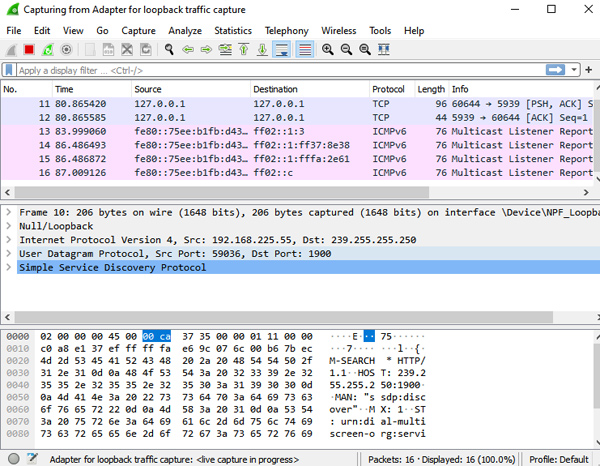Sort by the Length column header

point(432,90)
